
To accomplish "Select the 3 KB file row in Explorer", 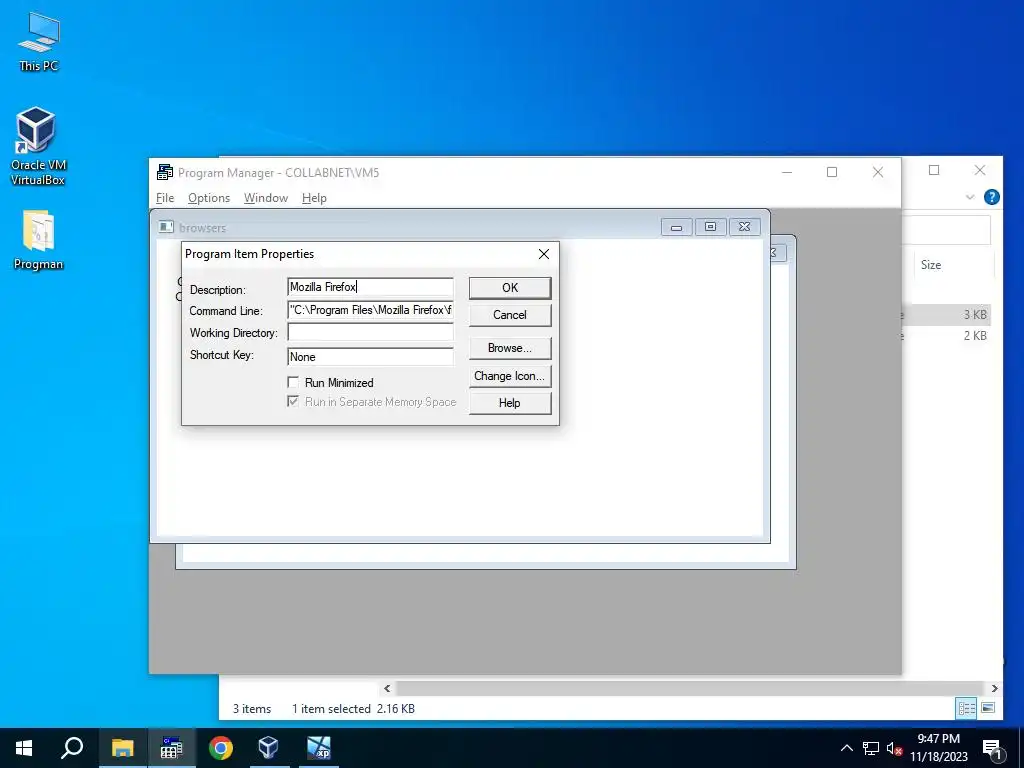I will tap(946, 315).
